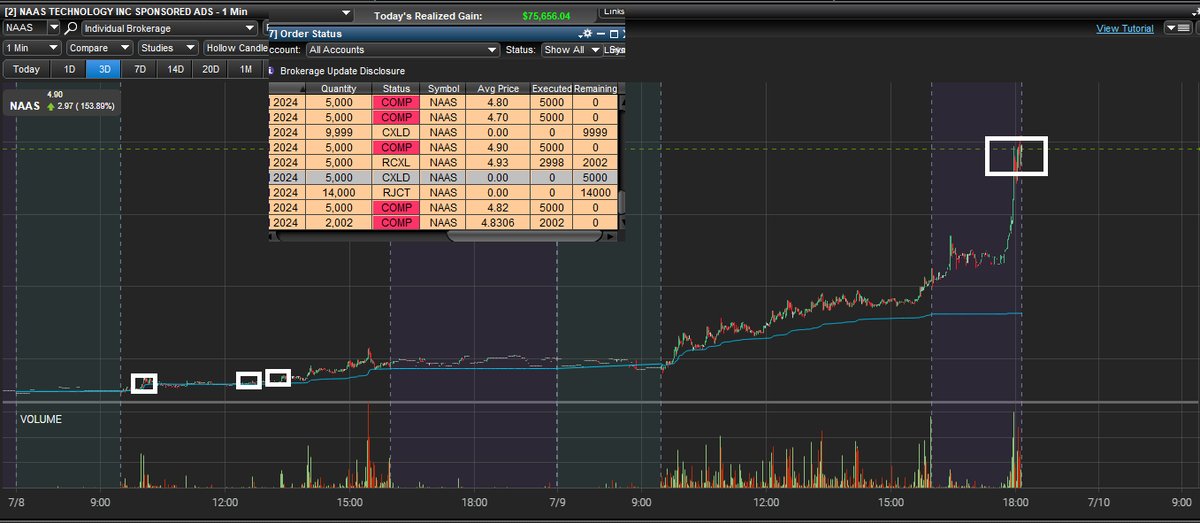The image size is (1200, 523).
Task: Switch to the 20D time range
Action: coord(210,69)
